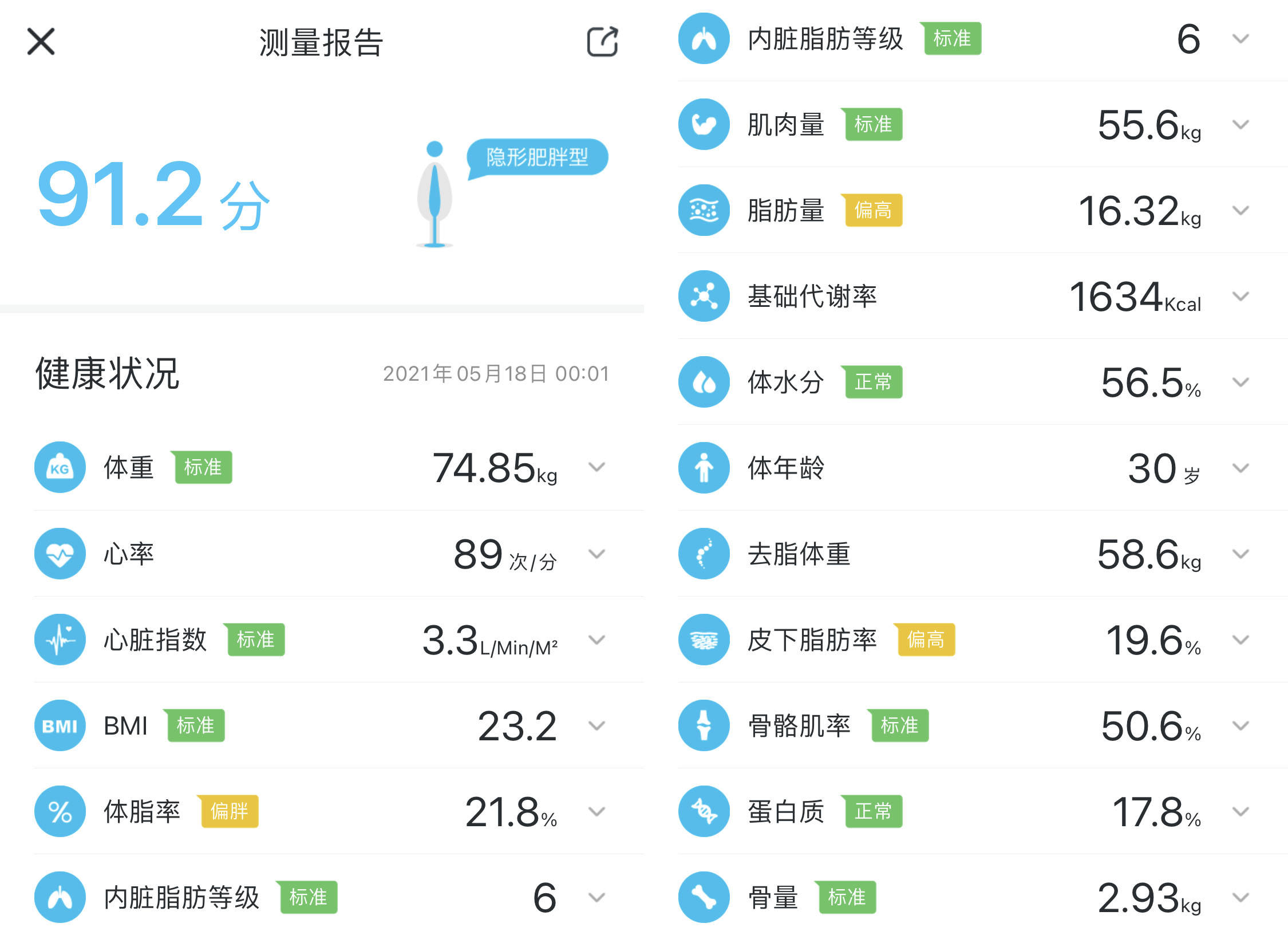This screenshot has width=1288, height=939.
Task: Select the BMI circular icon
Action: 60,725
